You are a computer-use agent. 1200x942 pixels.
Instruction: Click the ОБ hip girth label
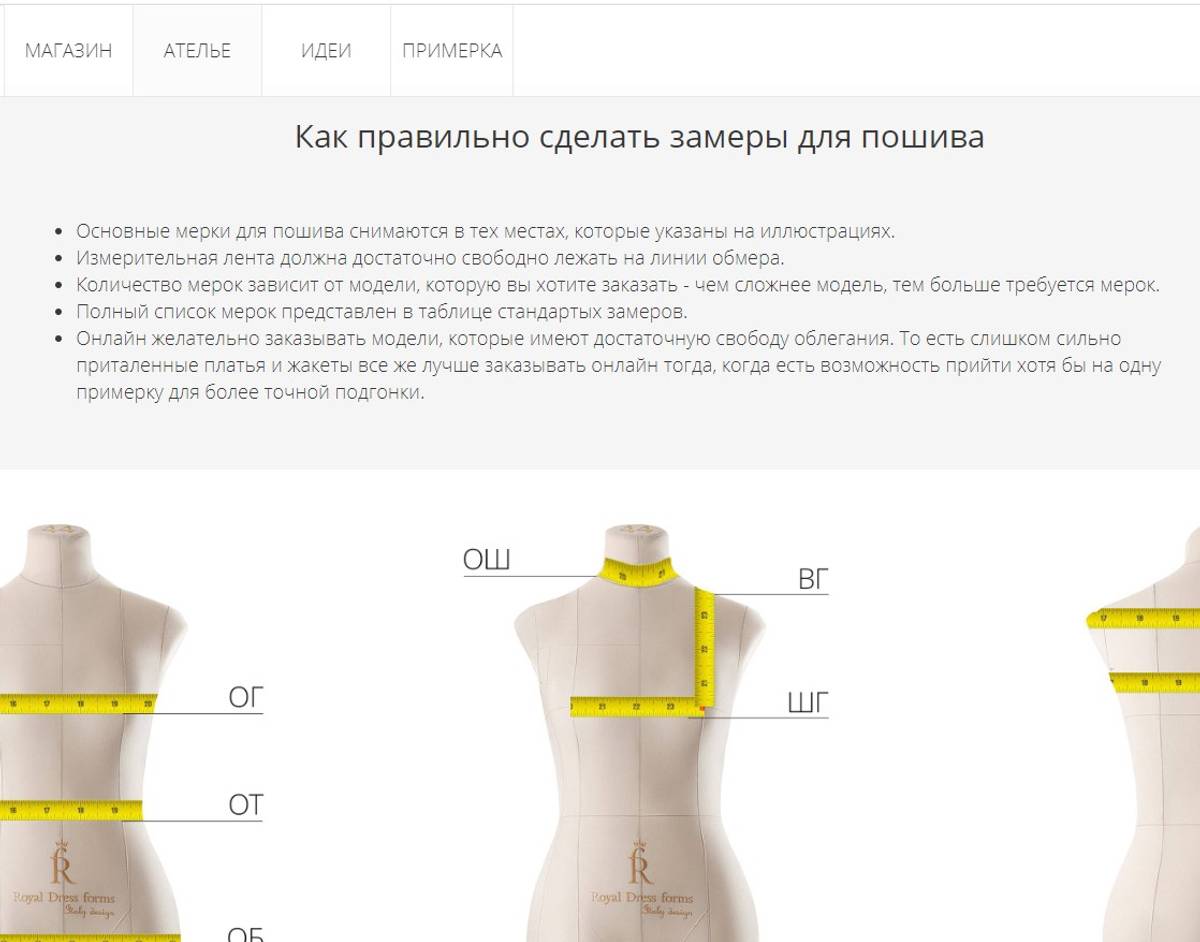(245, 934)
